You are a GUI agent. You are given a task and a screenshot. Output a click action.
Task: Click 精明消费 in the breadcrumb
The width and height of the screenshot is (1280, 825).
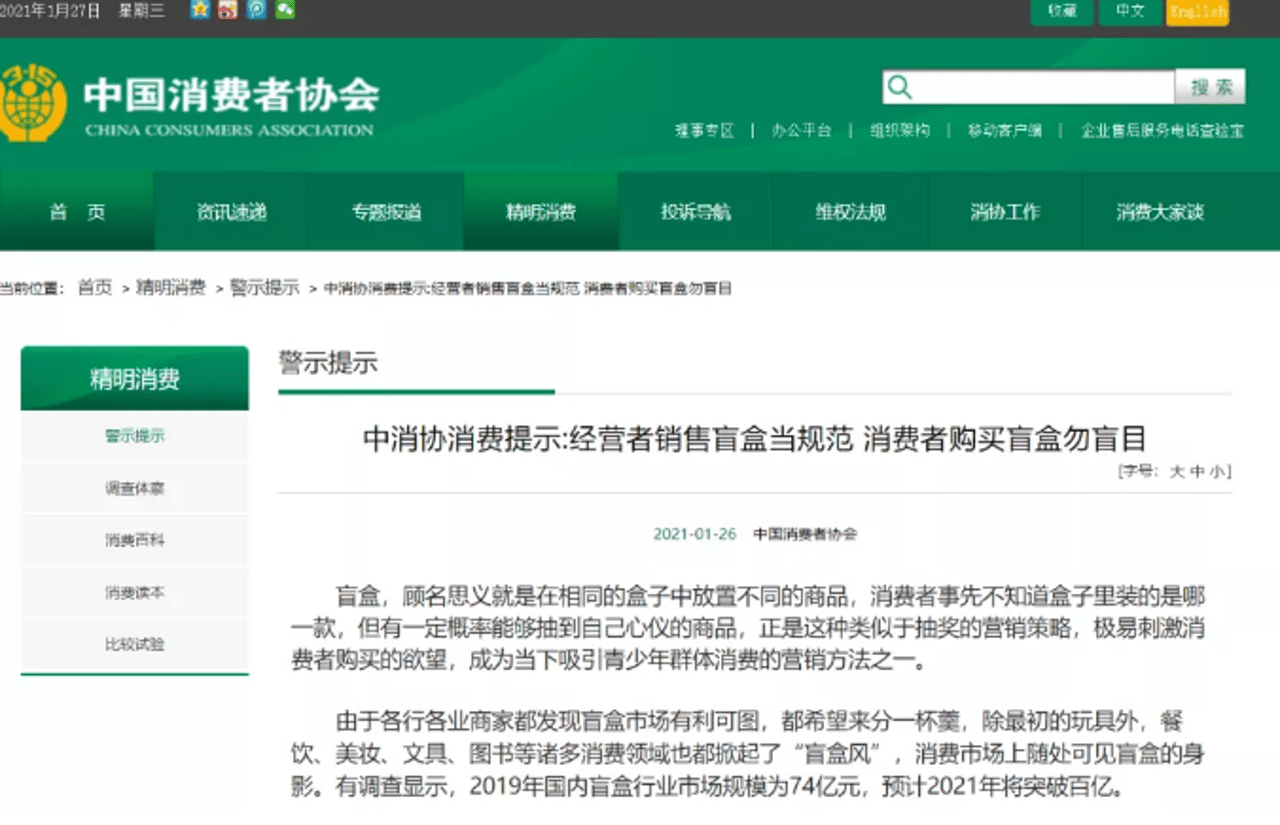pyautogui.click(x=171, y=288)
